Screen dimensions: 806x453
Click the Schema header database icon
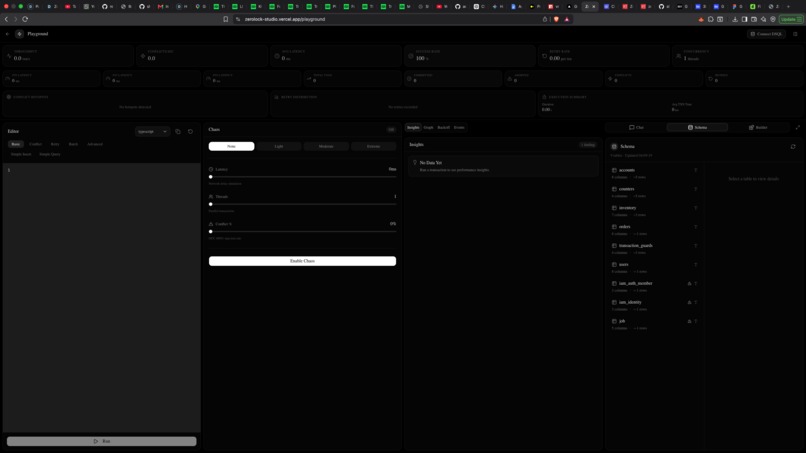pyautogui.click(x=614, y=147)
